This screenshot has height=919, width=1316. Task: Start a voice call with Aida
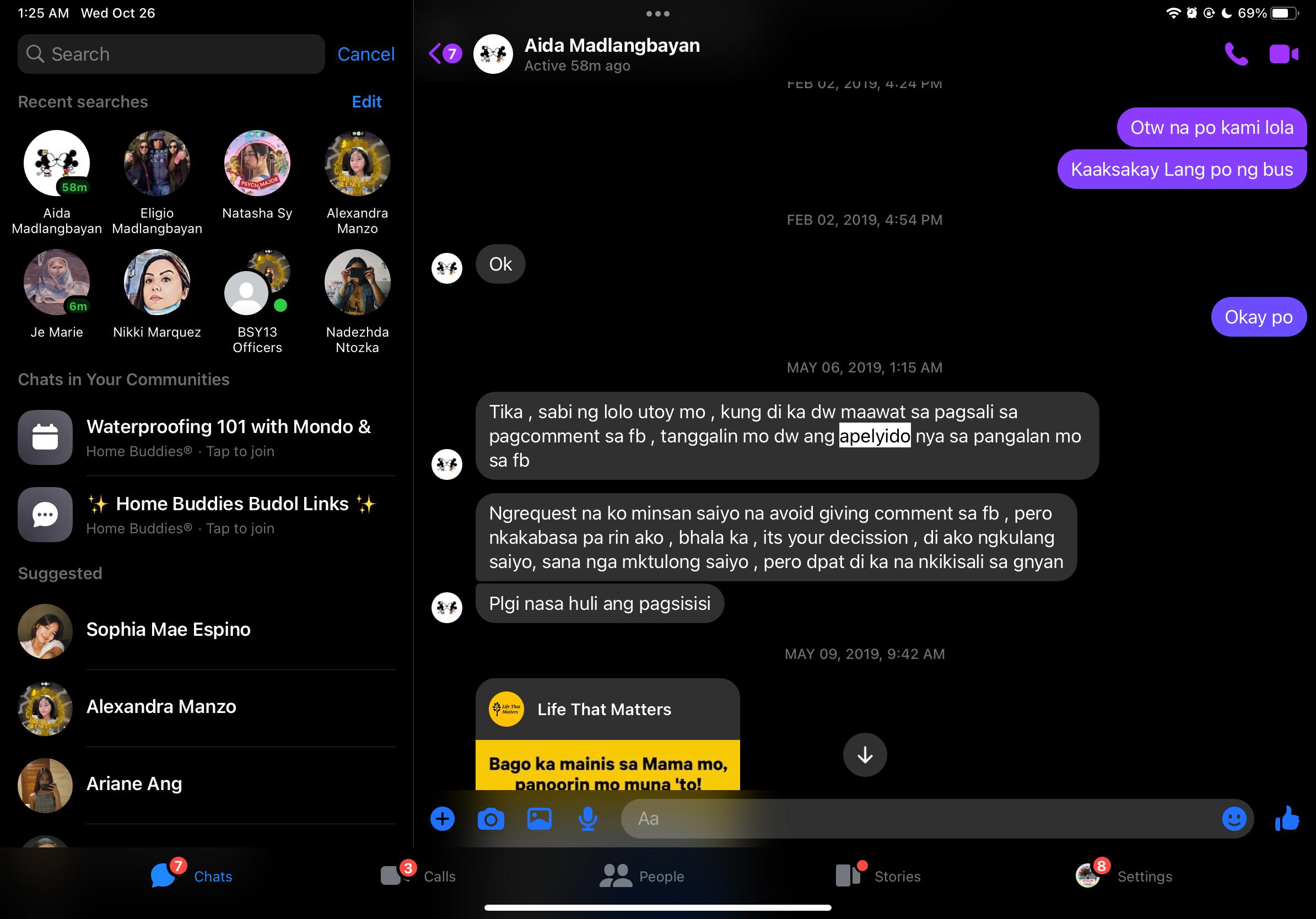[1236, 55]
